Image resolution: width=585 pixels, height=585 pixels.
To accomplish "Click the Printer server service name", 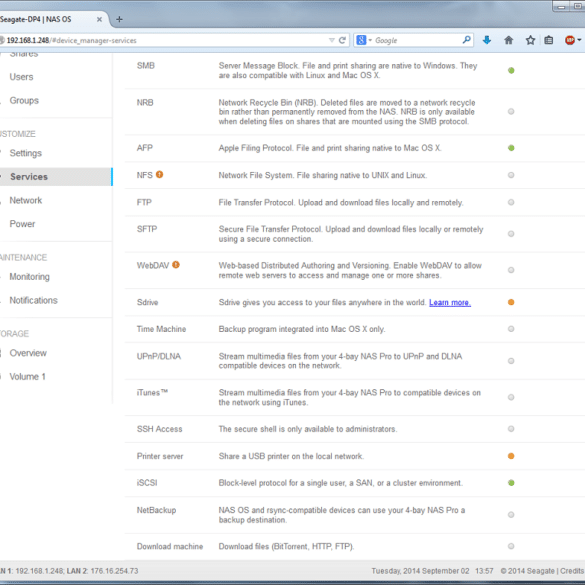I will (x=160, y=456).
